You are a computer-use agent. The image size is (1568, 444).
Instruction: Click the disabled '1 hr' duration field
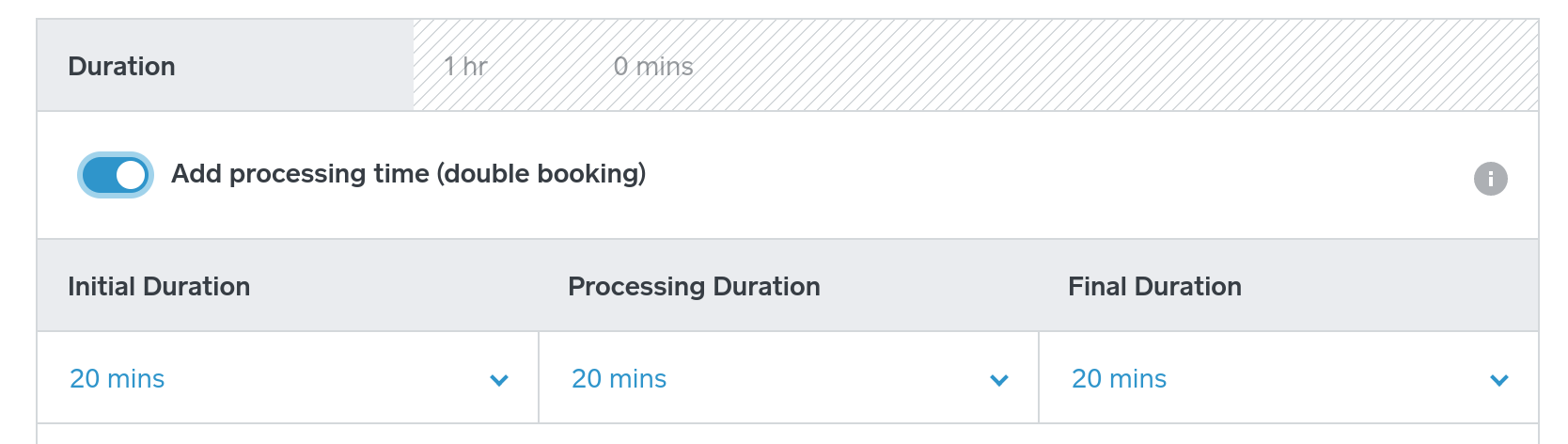(x=465, y=67)
